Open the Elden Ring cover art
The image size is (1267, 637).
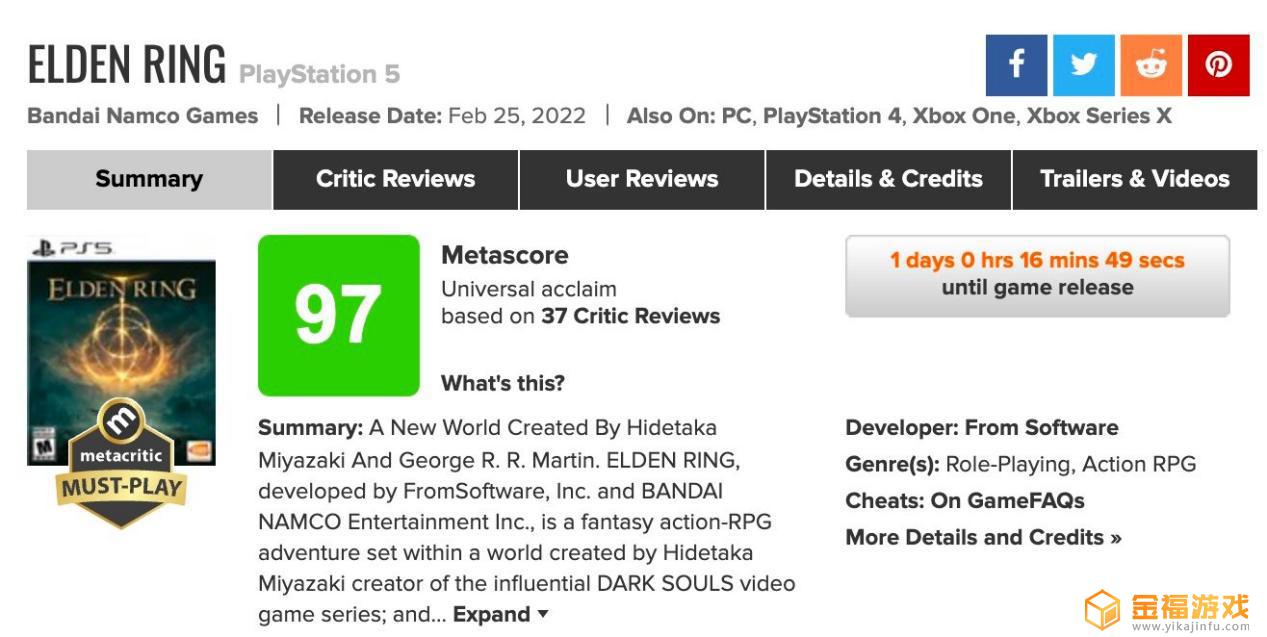point(121,350)
